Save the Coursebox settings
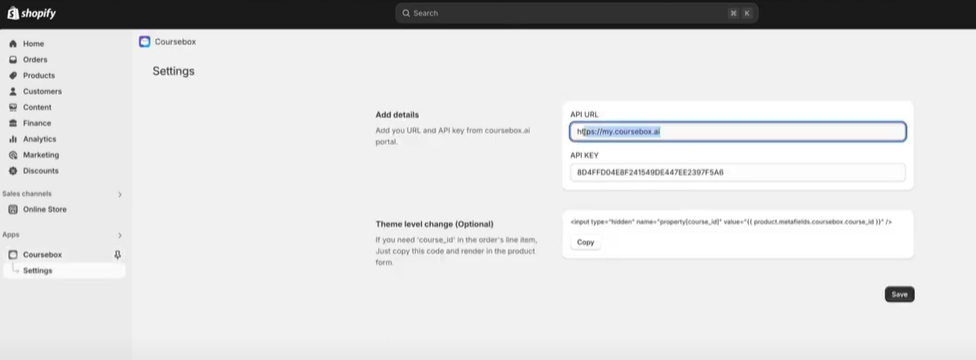Screen dimensions: 976x360 [899, 295]
